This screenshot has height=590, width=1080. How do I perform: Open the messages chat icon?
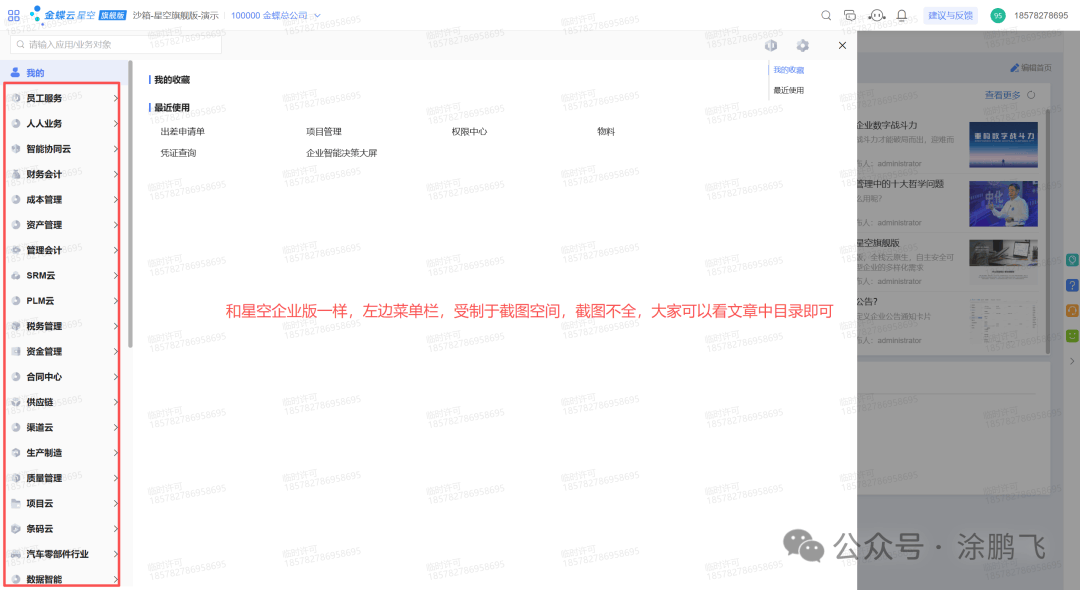[x=850, y=15]
